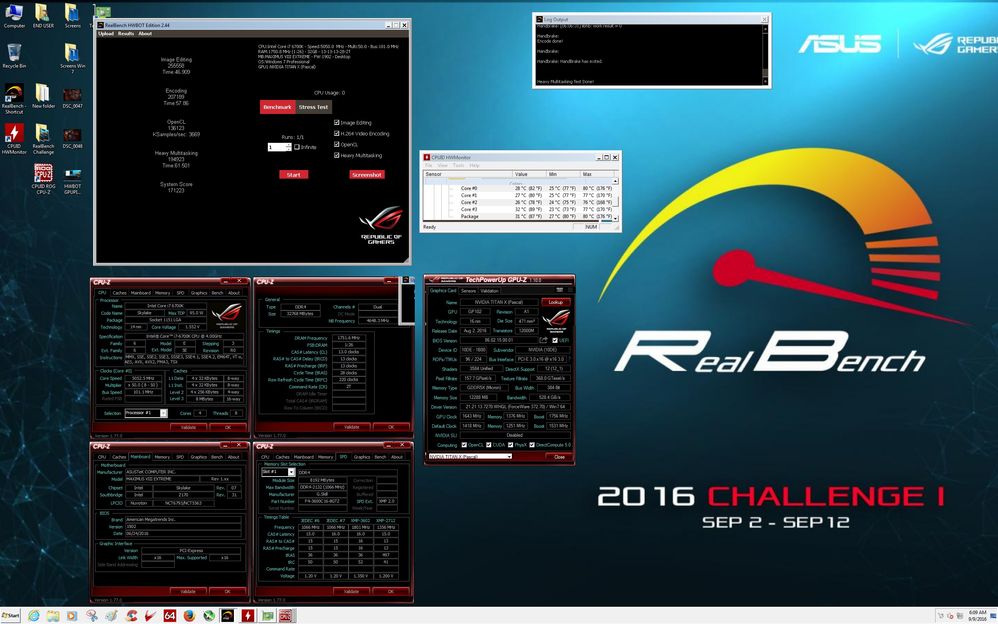Open Windows Explorer from the taskbar
The width and height of the screenshot is (998, 624).
53,616
